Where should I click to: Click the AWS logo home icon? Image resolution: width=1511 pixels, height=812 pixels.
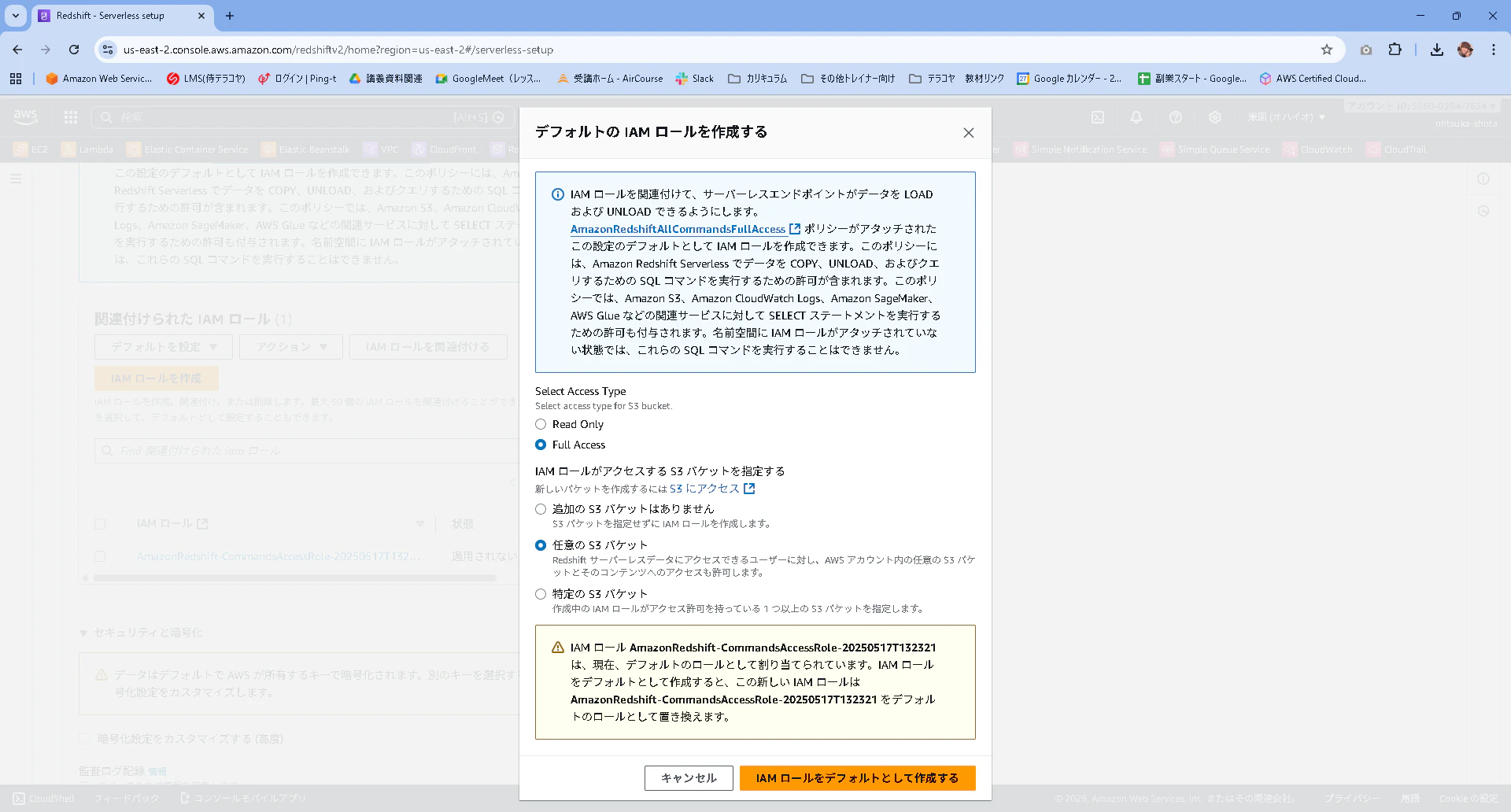pyautogui.click(x=25, y=117)
